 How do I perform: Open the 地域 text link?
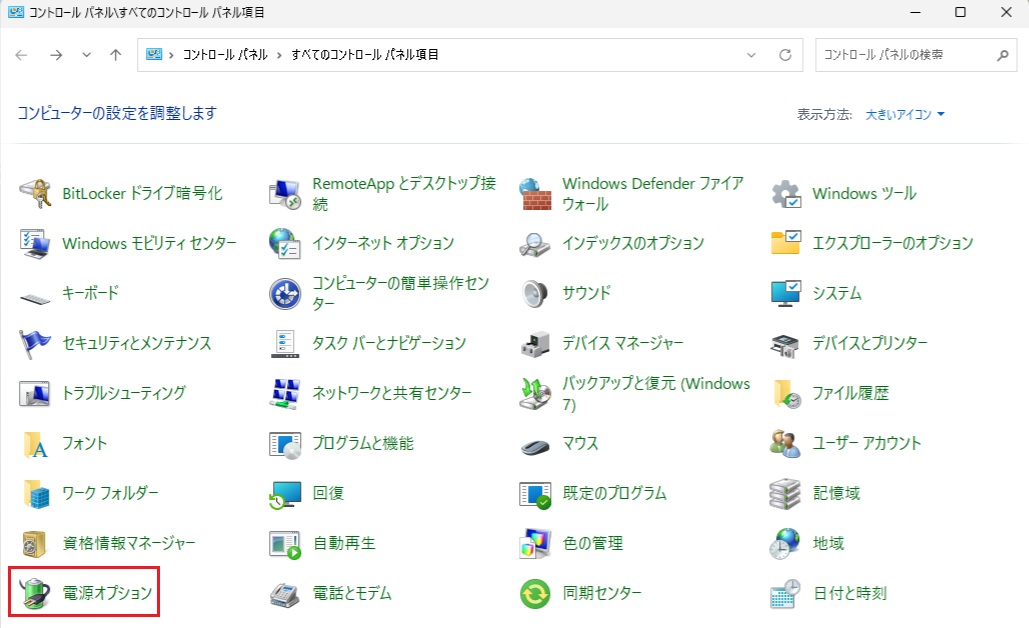point(828,543)
